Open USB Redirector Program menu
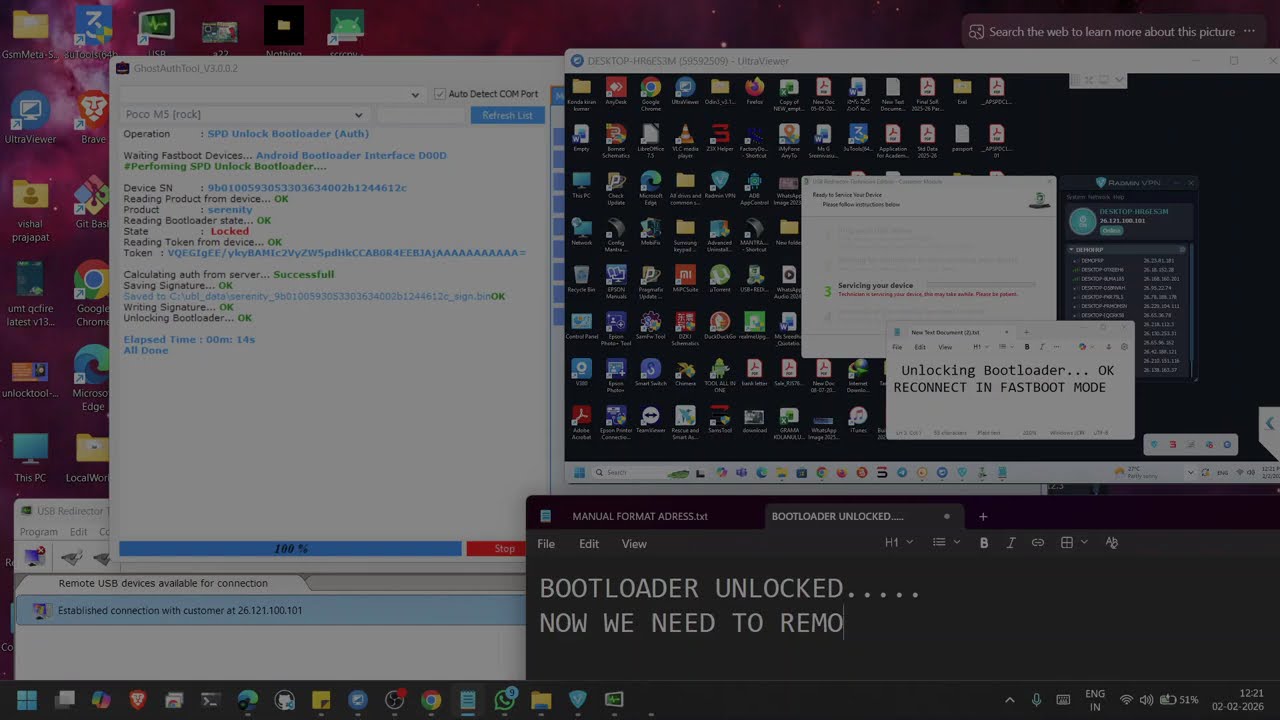This screenshot has width=1280, height=720. point(38,532)
